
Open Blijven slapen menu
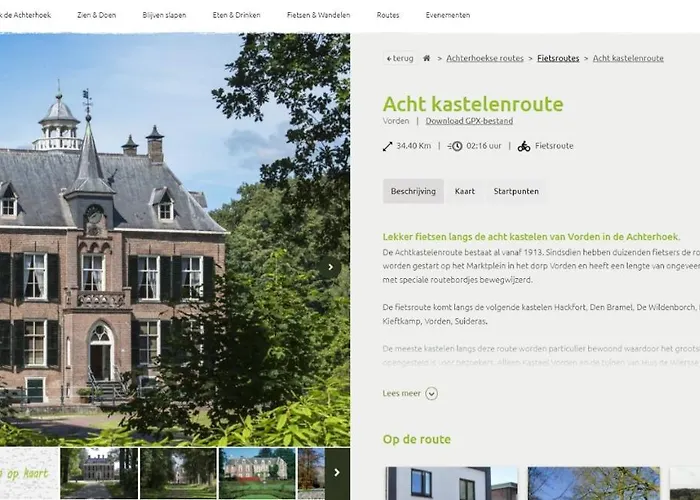(x=164, y=15)
